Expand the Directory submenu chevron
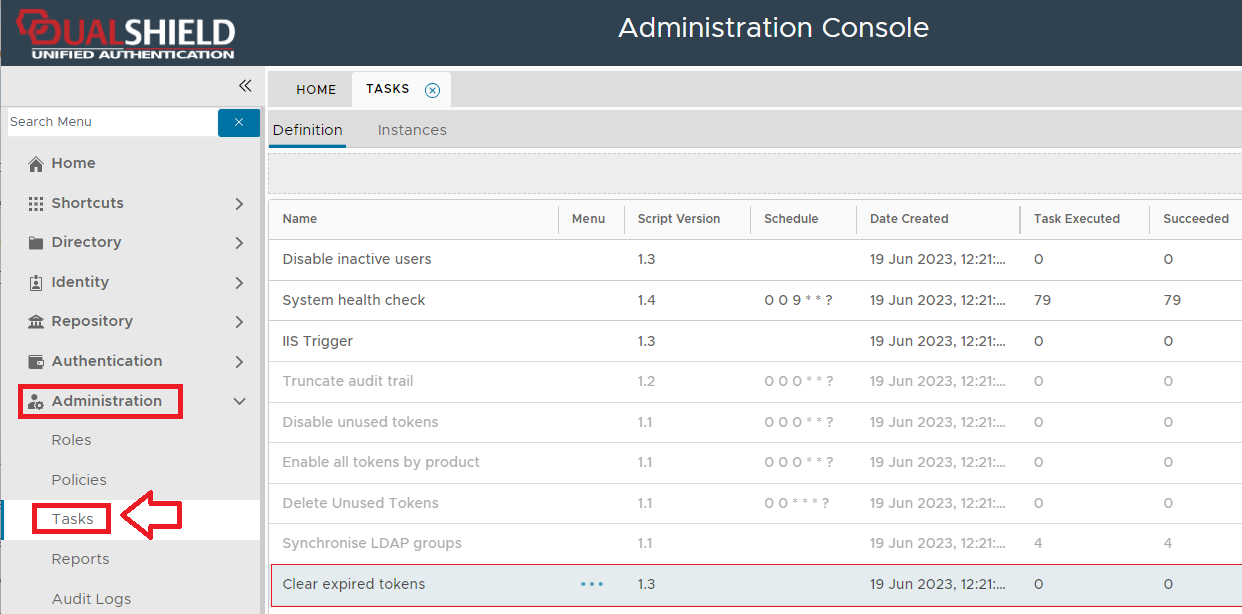The width and height of the screenshot is (1242, 614). coord(239,243)
